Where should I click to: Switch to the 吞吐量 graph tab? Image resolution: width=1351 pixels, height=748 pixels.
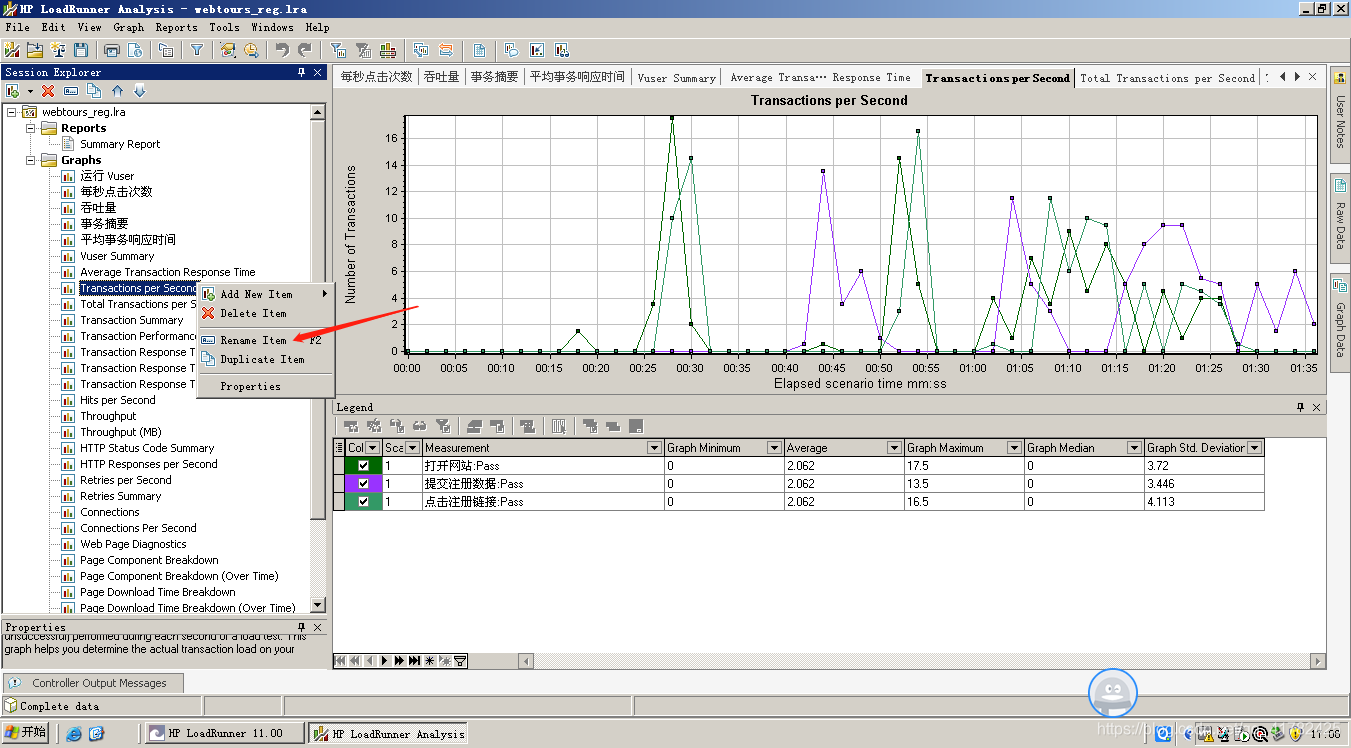(x=441, y=77)
